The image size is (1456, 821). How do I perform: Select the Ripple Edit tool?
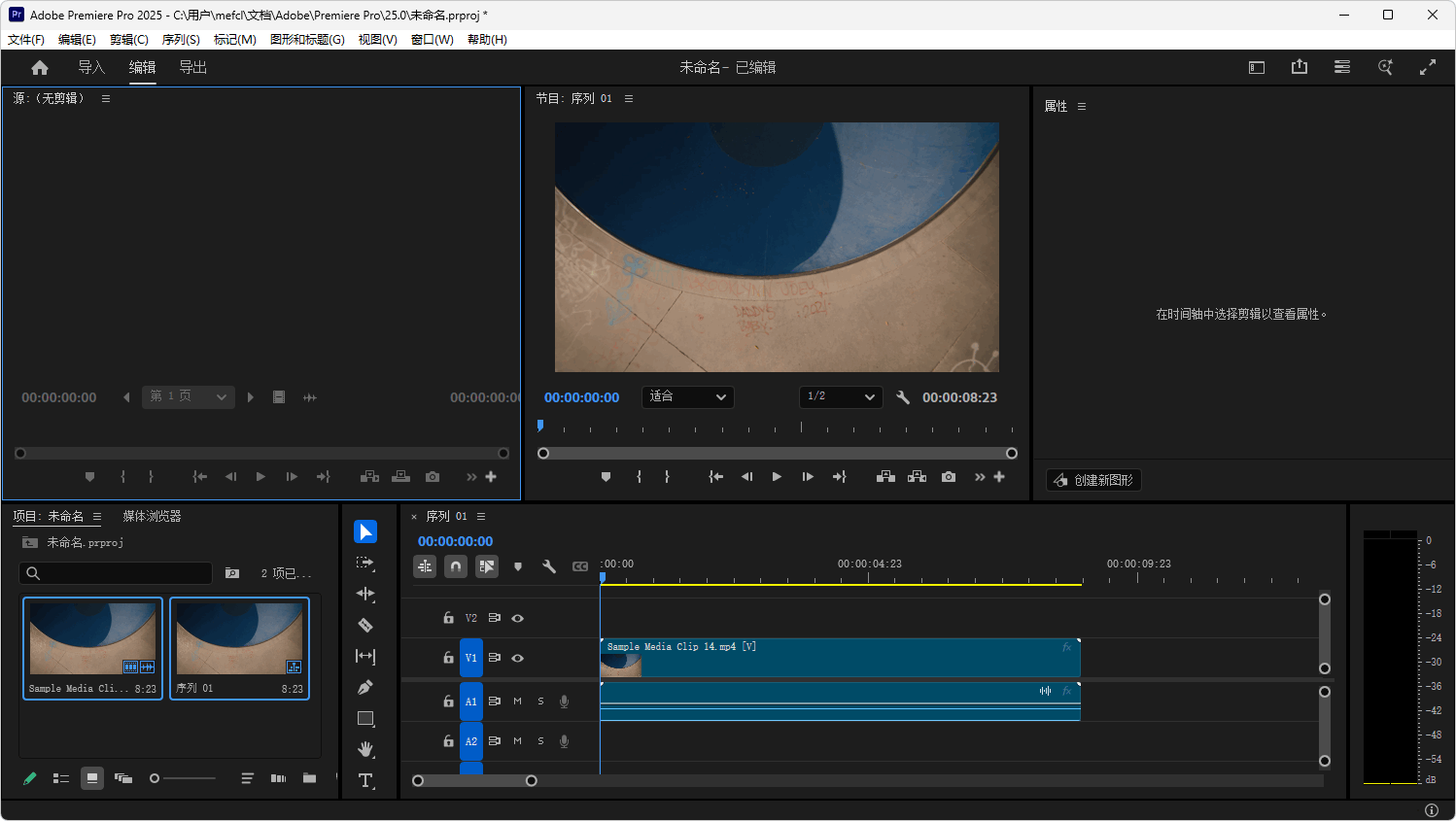pos(365,594)
